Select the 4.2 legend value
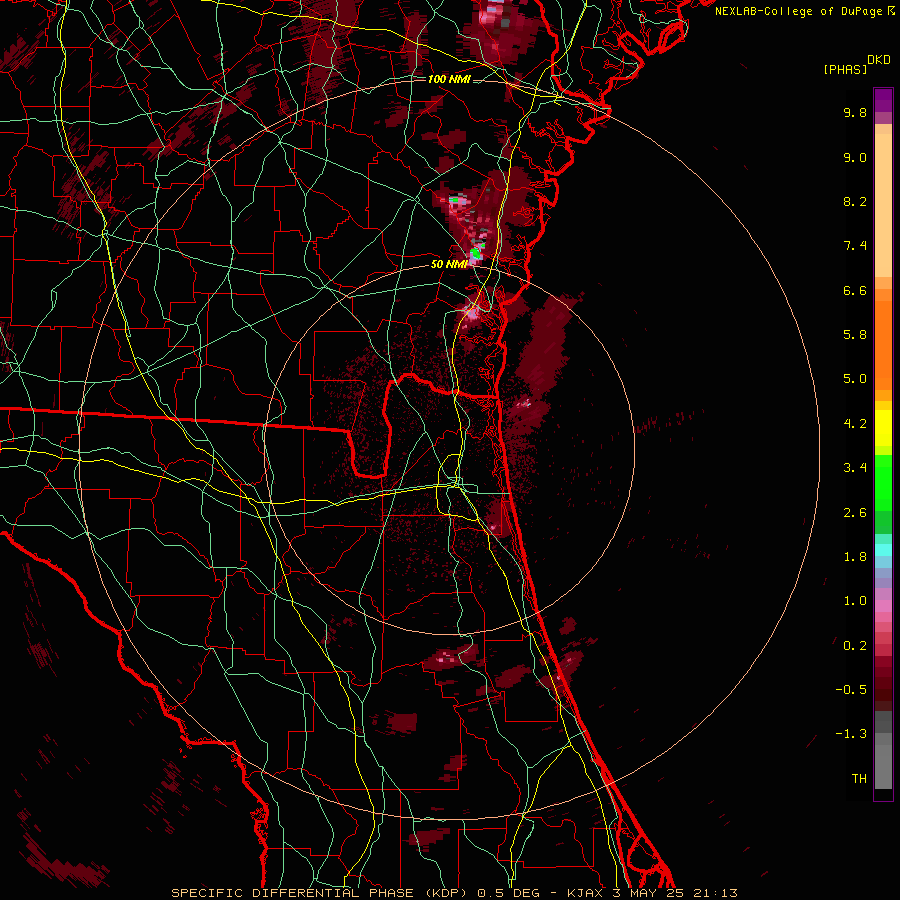 tap(855, 424)
